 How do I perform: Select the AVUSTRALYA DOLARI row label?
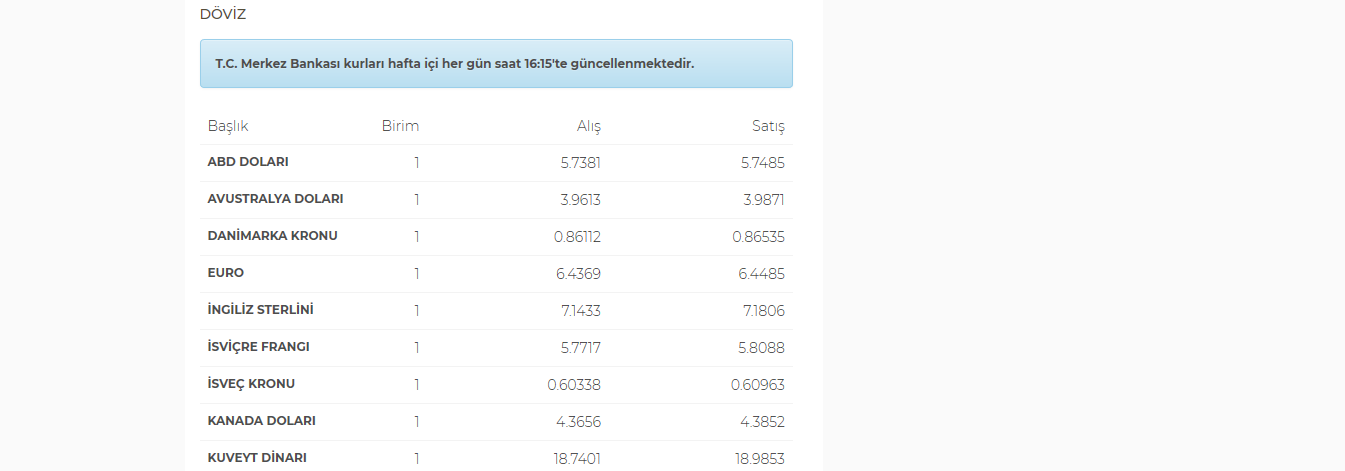[x=275, y=199]
